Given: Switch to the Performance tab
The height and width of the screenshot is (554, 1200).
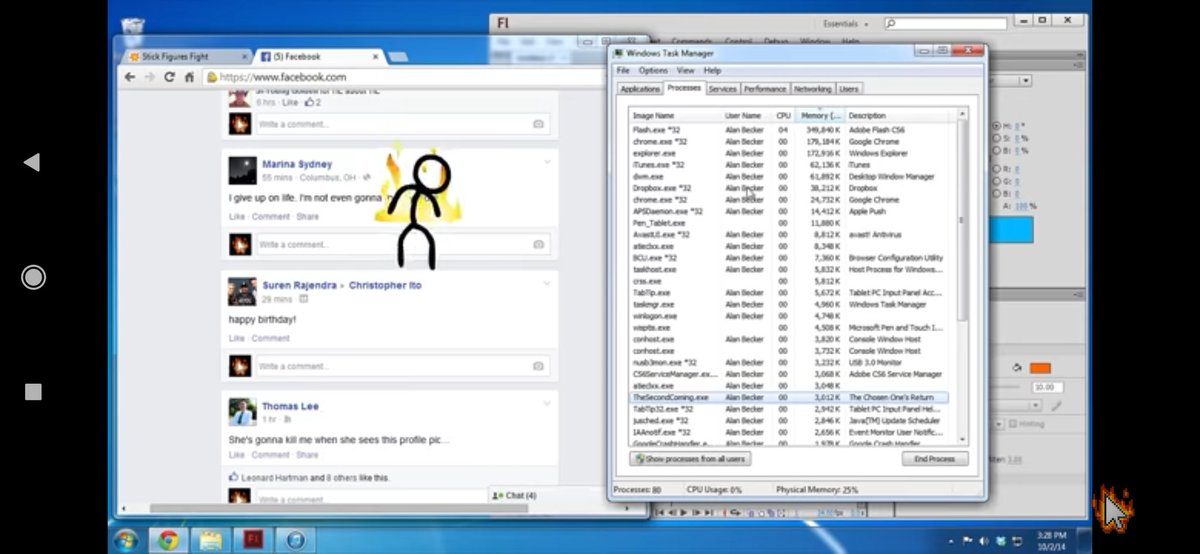Looking at the screenshot, I should point(765,89).
